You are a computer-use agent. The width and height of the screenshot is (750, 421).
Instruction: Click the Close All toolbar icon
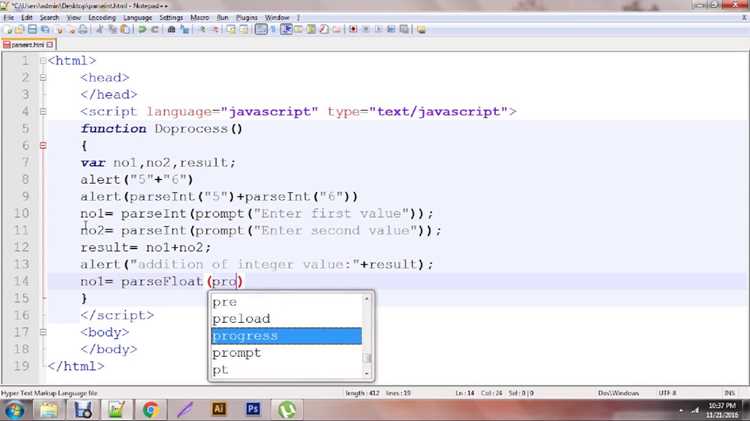[x=71, y=30]
